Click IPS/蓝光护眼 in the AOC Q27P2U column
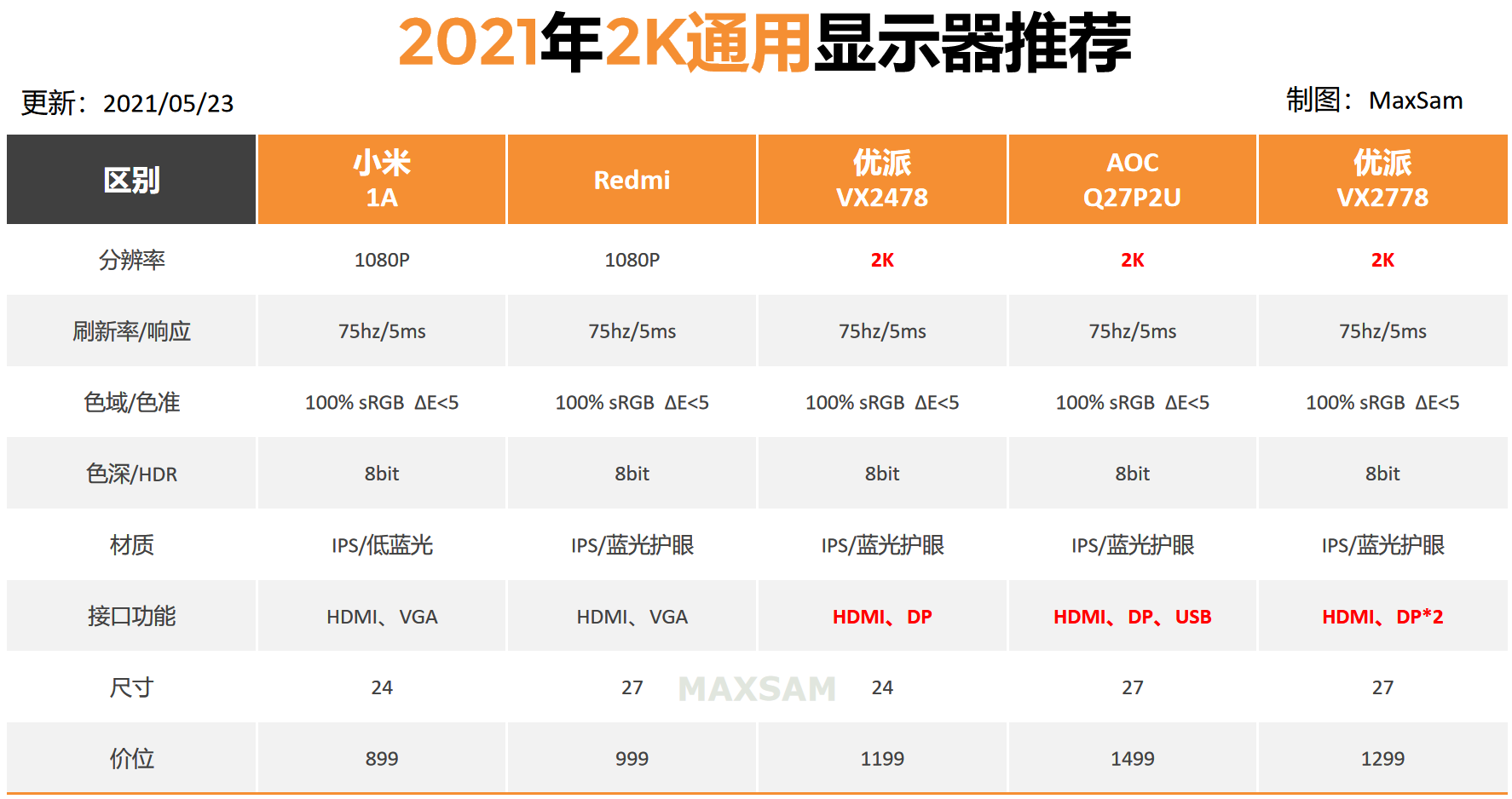Screen dimensions: 1512x799 tap(1132, 545)
